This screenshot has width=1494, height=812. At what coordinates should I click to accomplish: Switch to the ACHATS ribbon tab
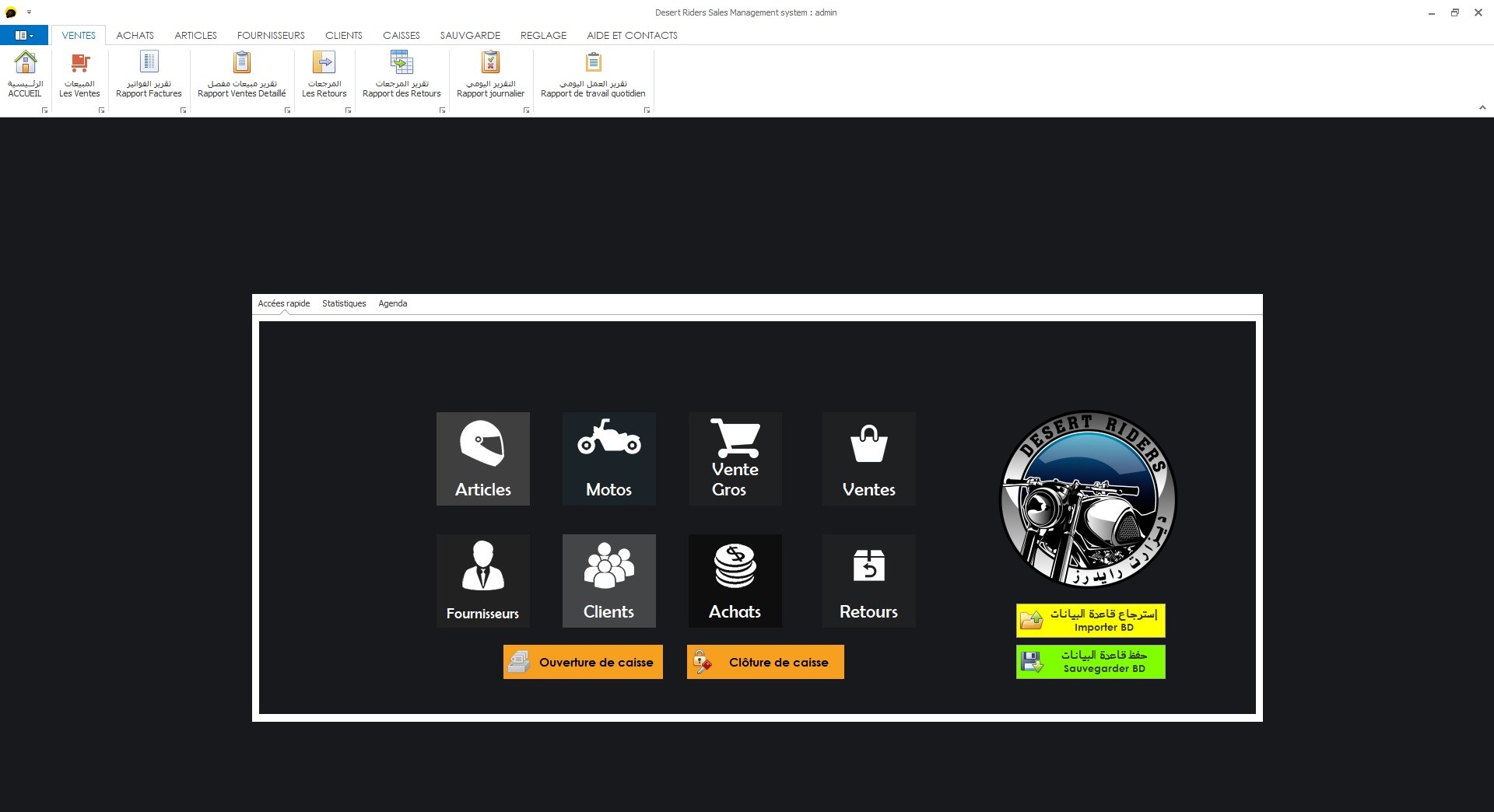pyautogui.click(x=135, y=35)
